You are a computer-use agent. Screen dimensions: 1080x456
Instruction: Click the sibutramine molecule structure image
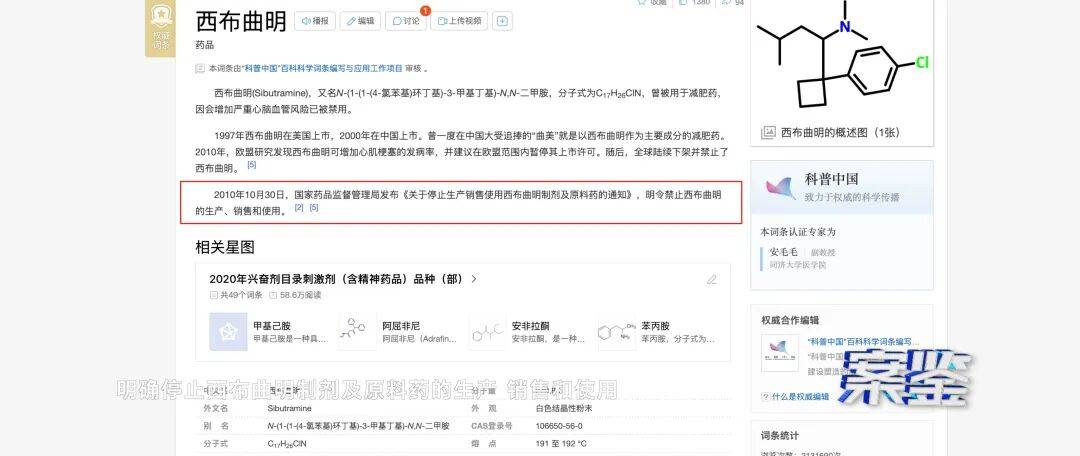point(840,60)
